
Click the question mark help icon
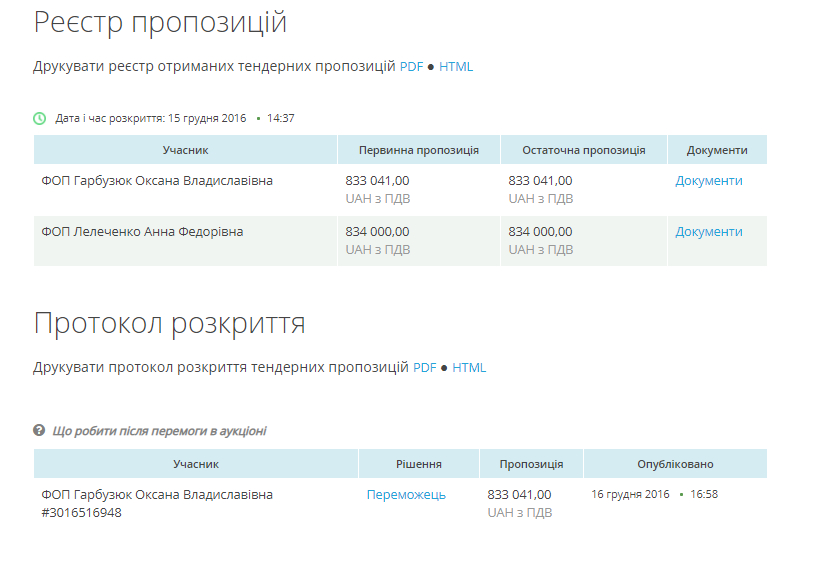tap(39, 430)
